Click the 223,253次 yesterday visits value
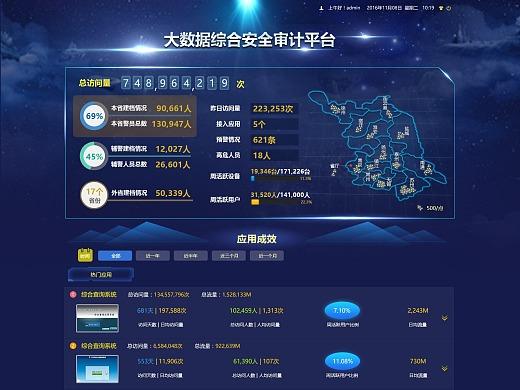The height and width of the screenshot is (390, 520). coord(273,109)
